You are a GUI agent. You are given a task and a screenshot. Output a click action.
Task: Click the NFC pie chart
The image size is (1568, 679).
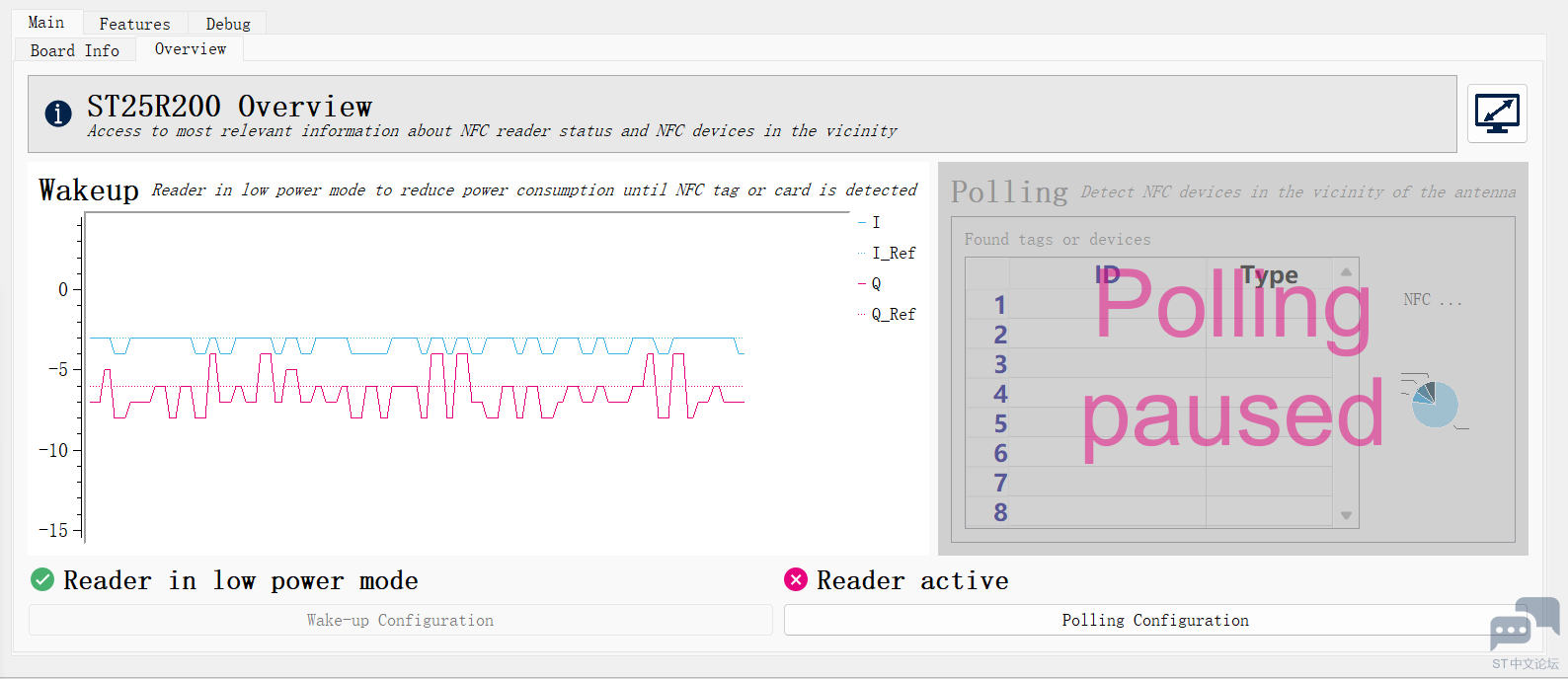click(x=1434, y=405)
